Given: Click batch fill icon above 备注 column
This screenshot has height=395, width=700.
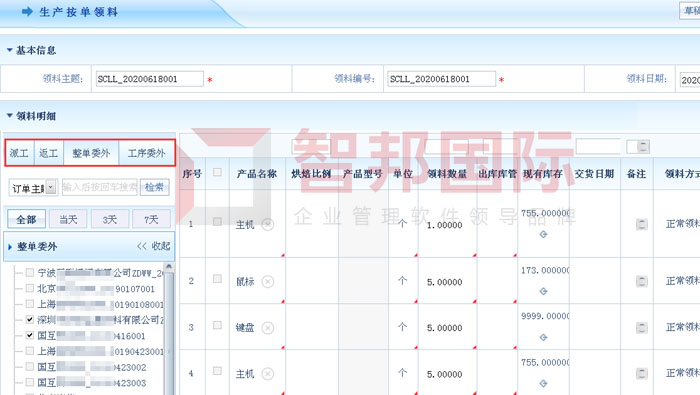Looking at the screenshot, I should pos(643,146).
